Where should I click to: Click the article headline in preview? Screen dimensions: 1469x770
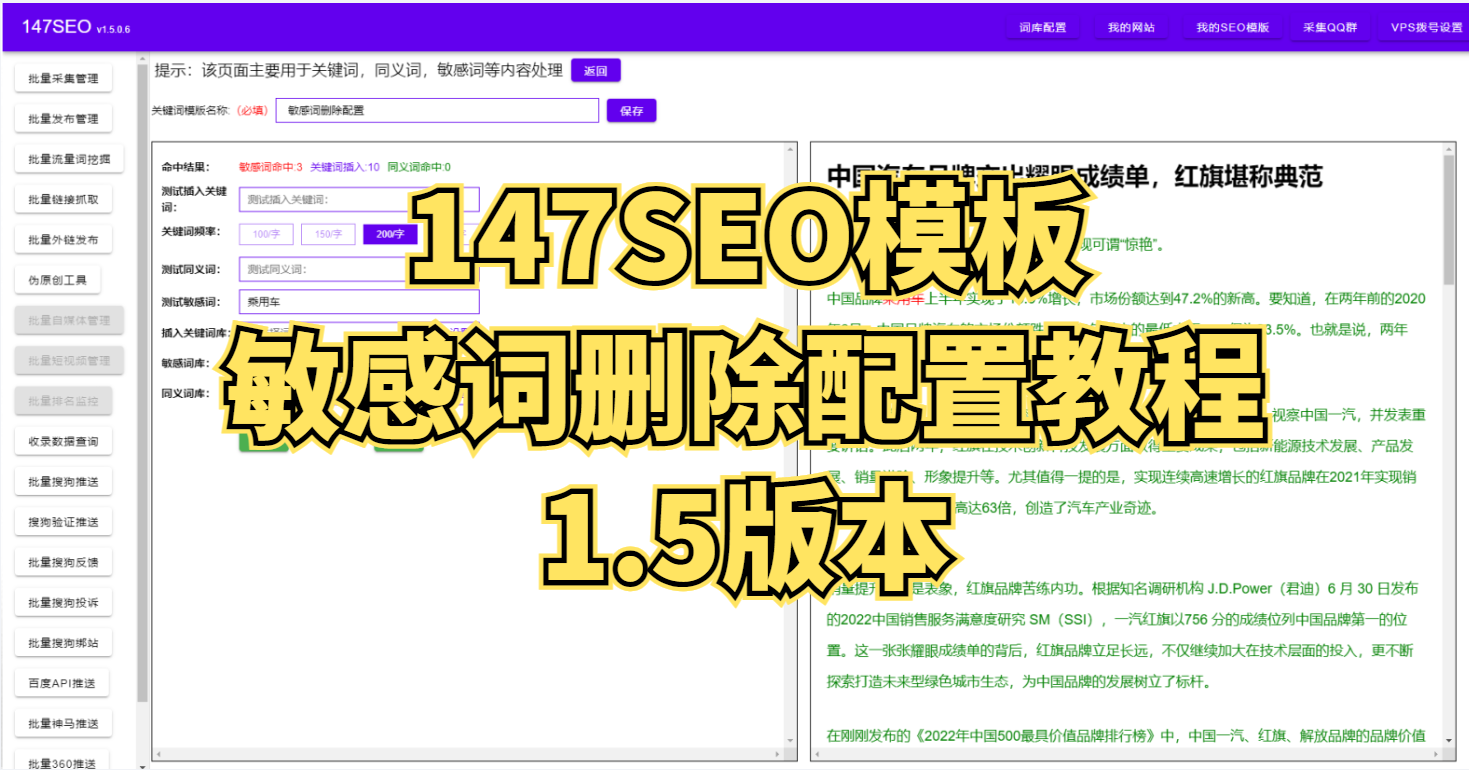1075,178
